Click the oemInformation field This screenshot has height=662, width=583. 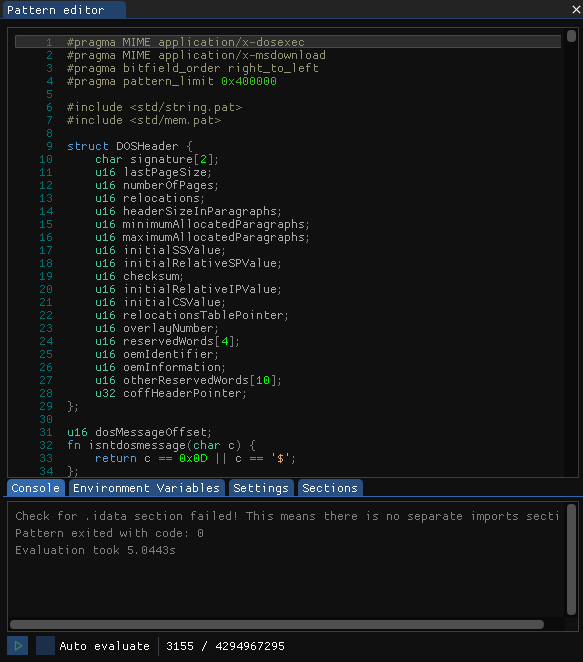click(x=160, y=367)
